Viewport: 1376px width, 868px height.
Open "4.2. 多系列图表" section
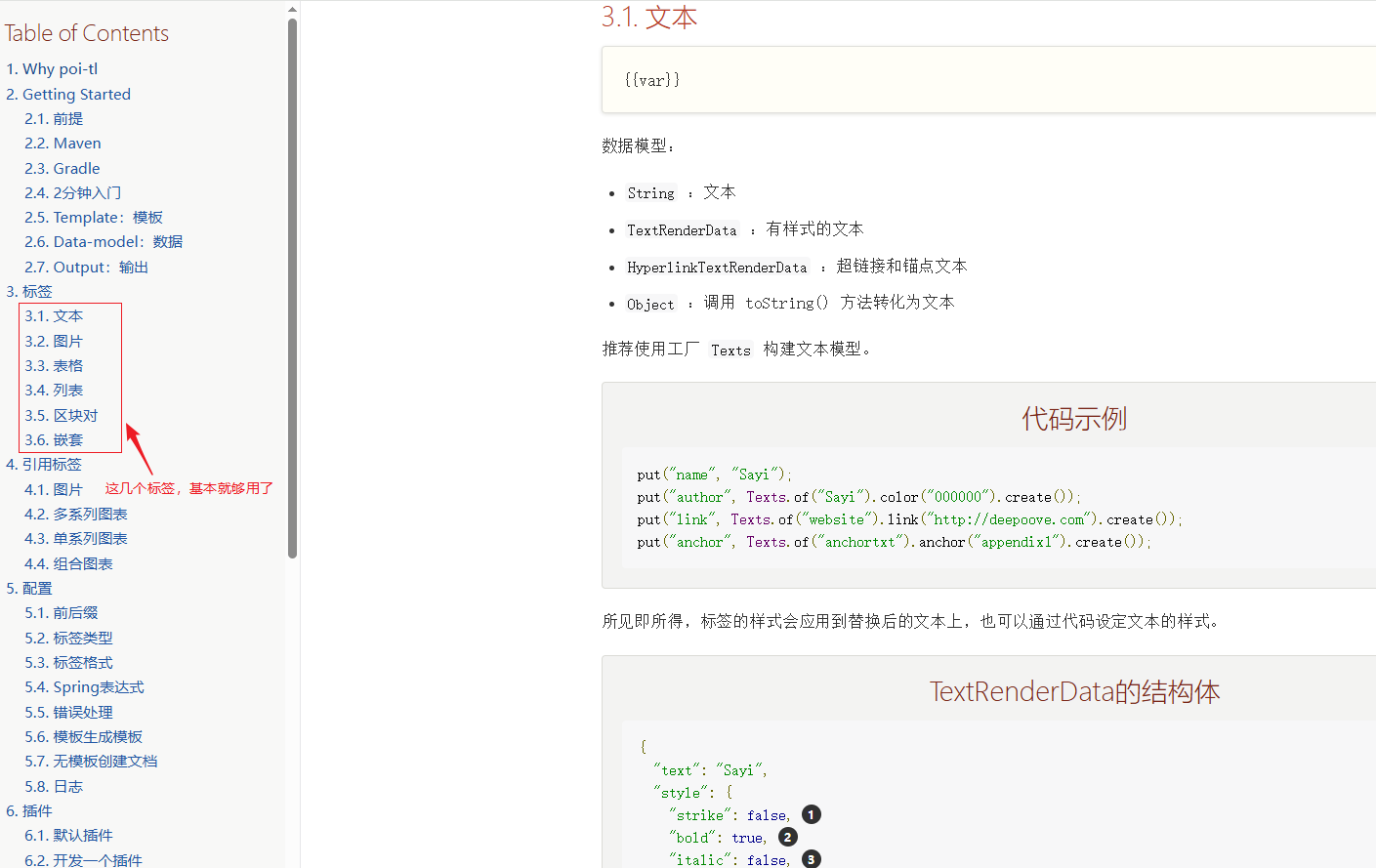coord(75,513)
